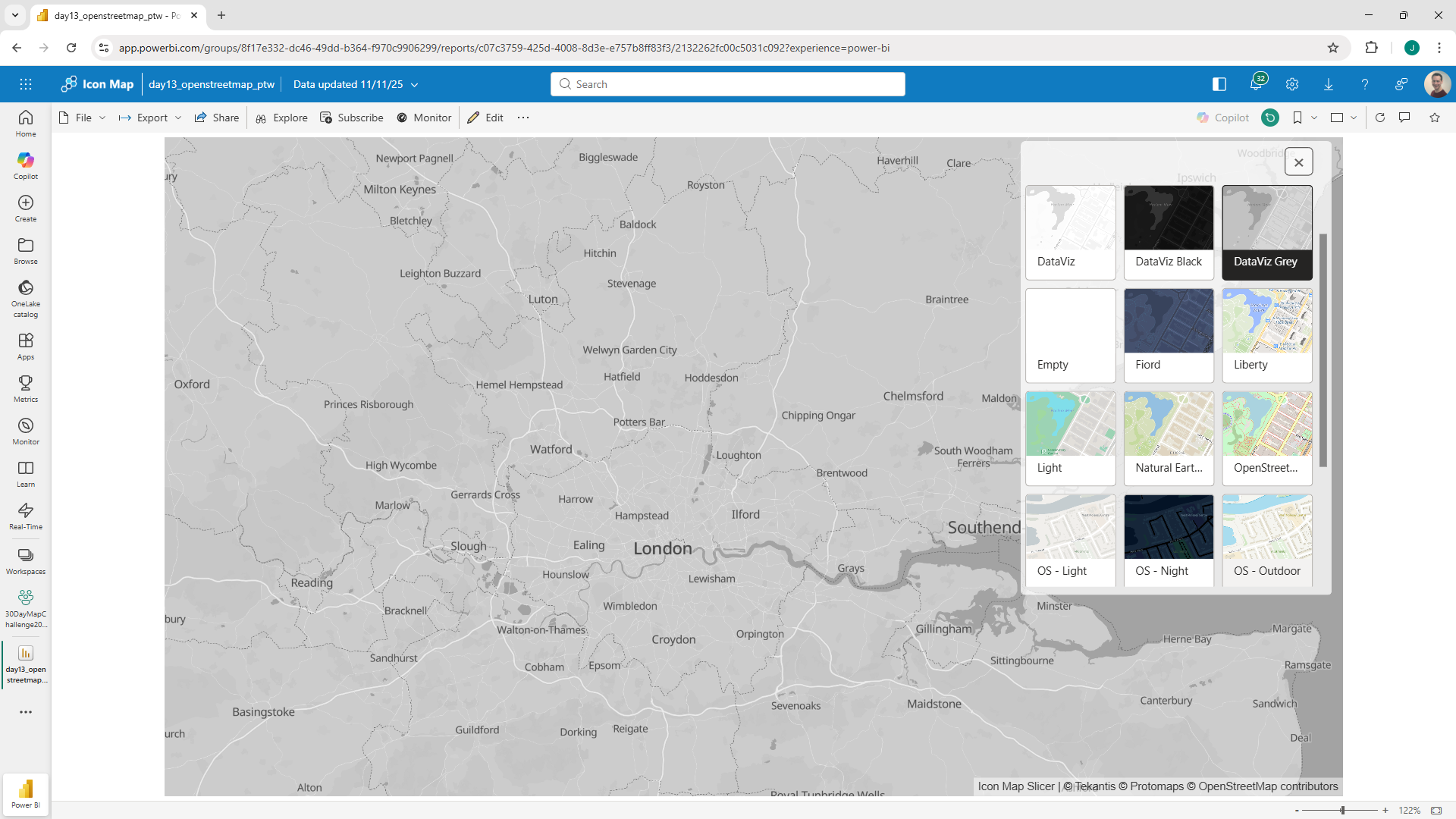Image resolution: width=1456 pixels, height=819 pixels.
Task: Expand the Data updated 11/11/25 dropdown
Action: pos(414,84)
